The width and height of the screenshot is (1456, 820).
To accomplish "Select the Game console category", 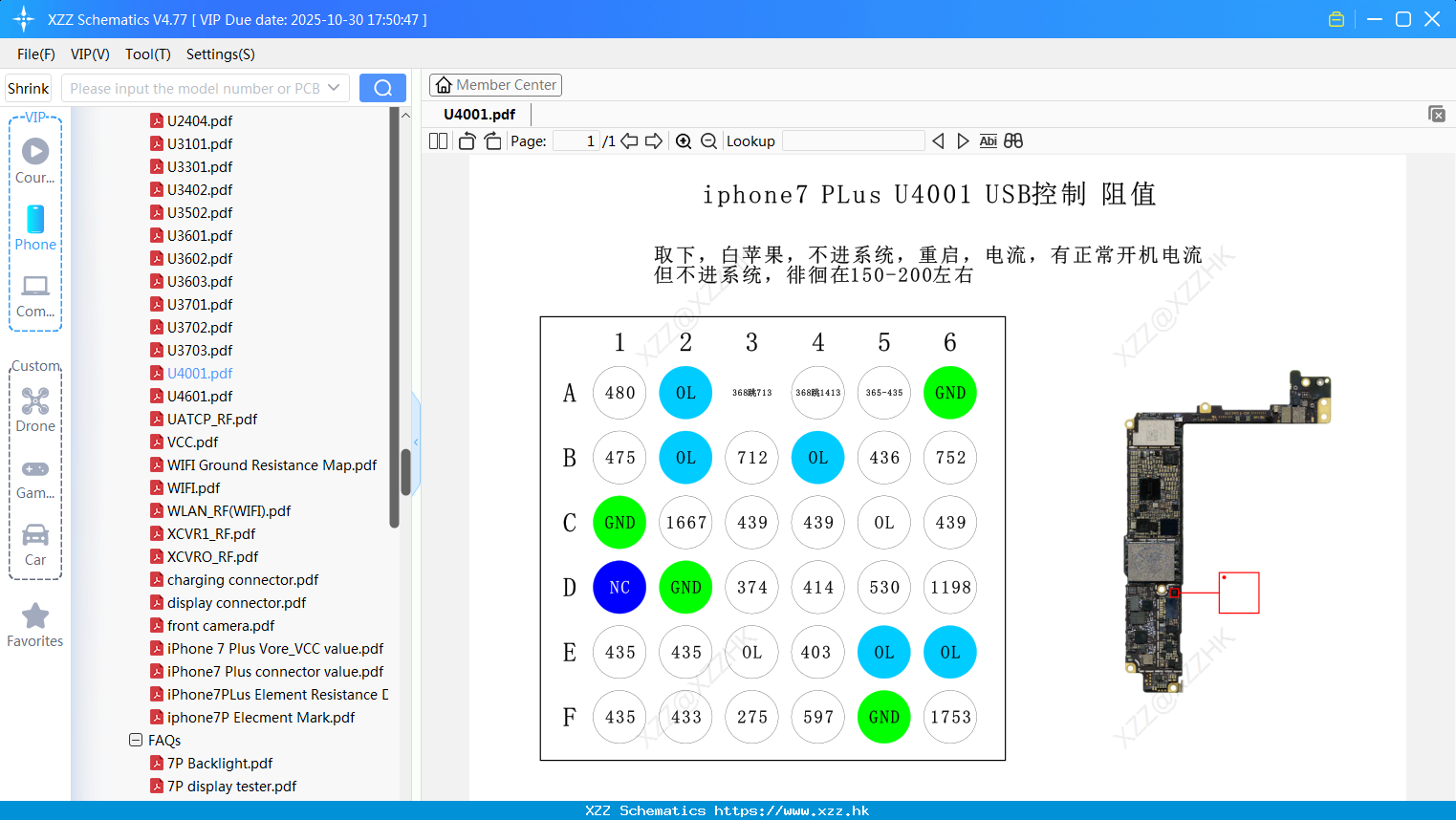I will 35,478.
